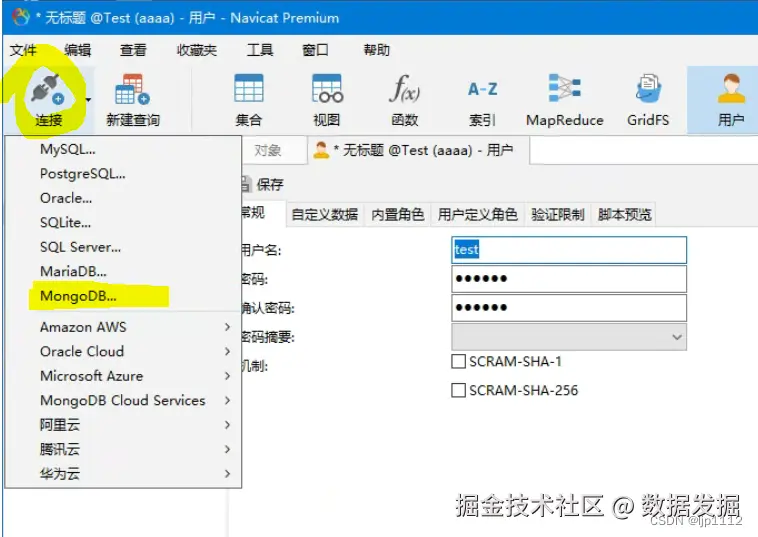Switch to the 自定义数据 tab
This screenshot has width=758, height=537.
click(x=325, y=214)
